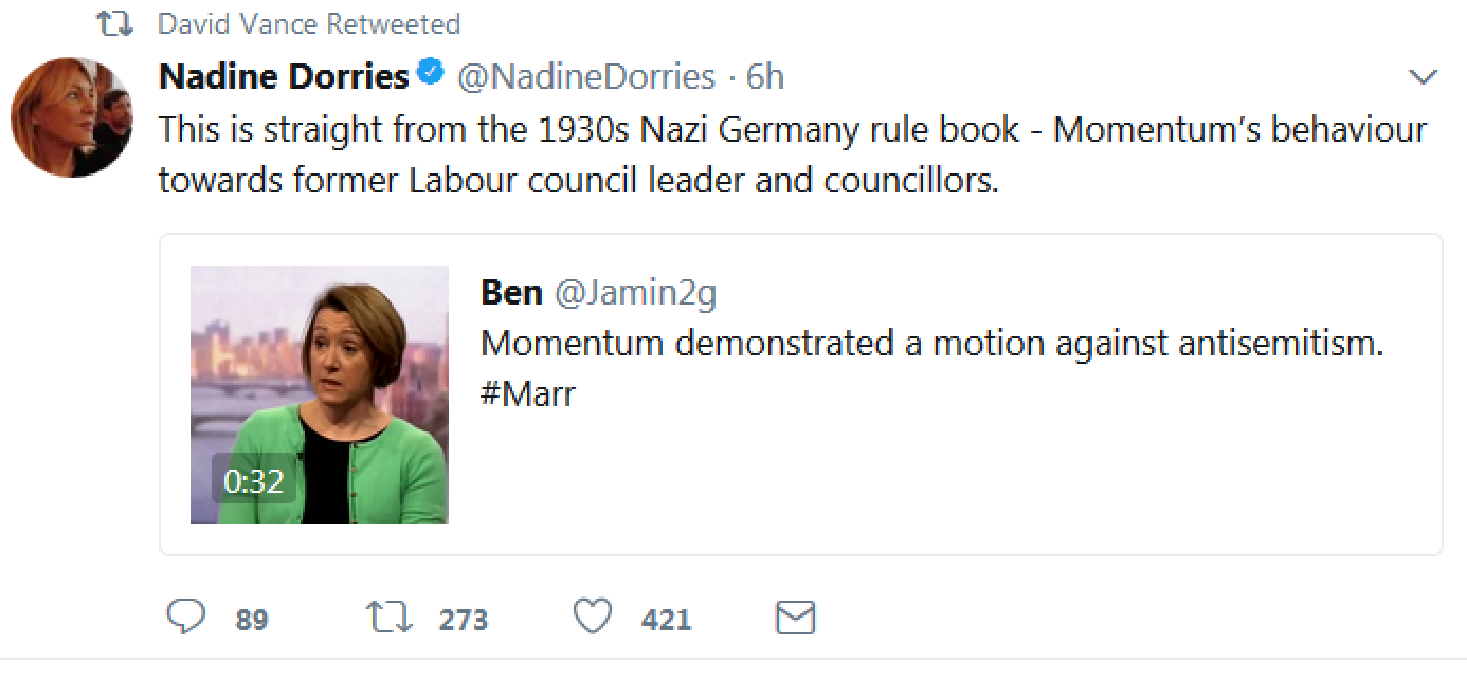Screen dimensions: 1467x681
Task: Open David Vance Retweeted link
Action: click(x=309, y=24)
